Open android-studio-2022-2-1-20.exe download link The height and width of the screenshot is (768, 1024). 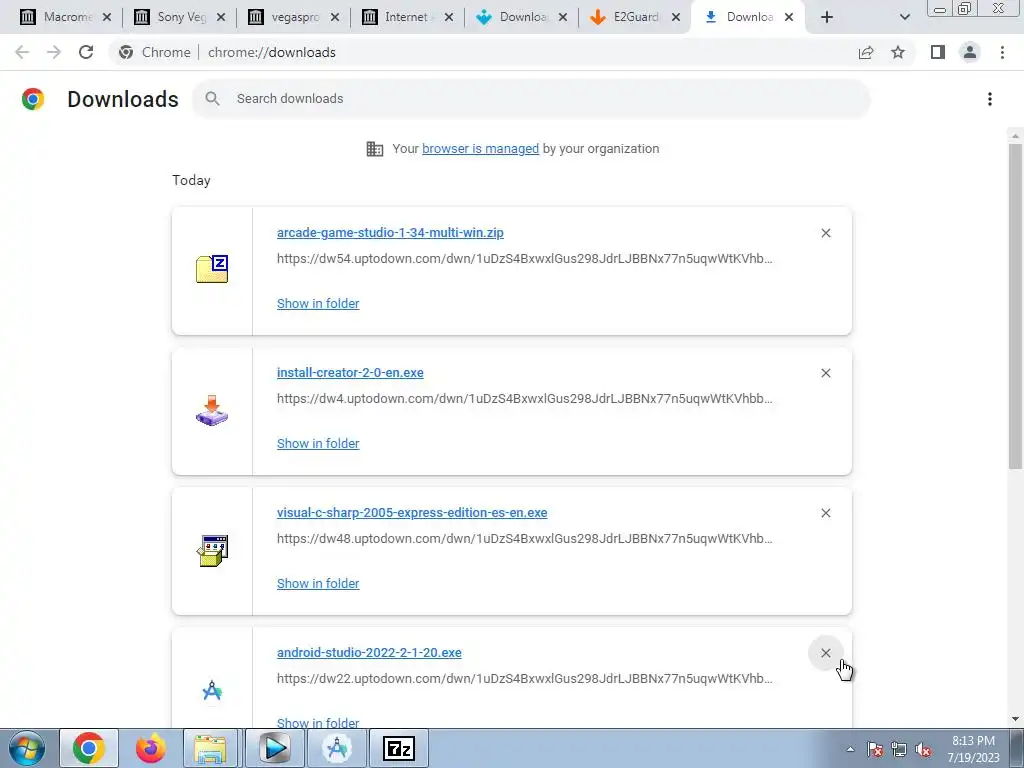coord(369,652)
